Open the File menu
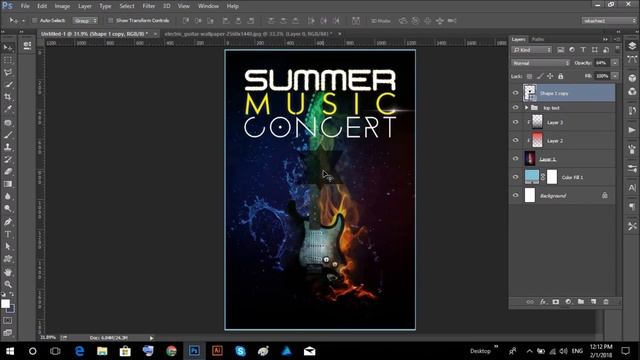 tap(25, 6)
